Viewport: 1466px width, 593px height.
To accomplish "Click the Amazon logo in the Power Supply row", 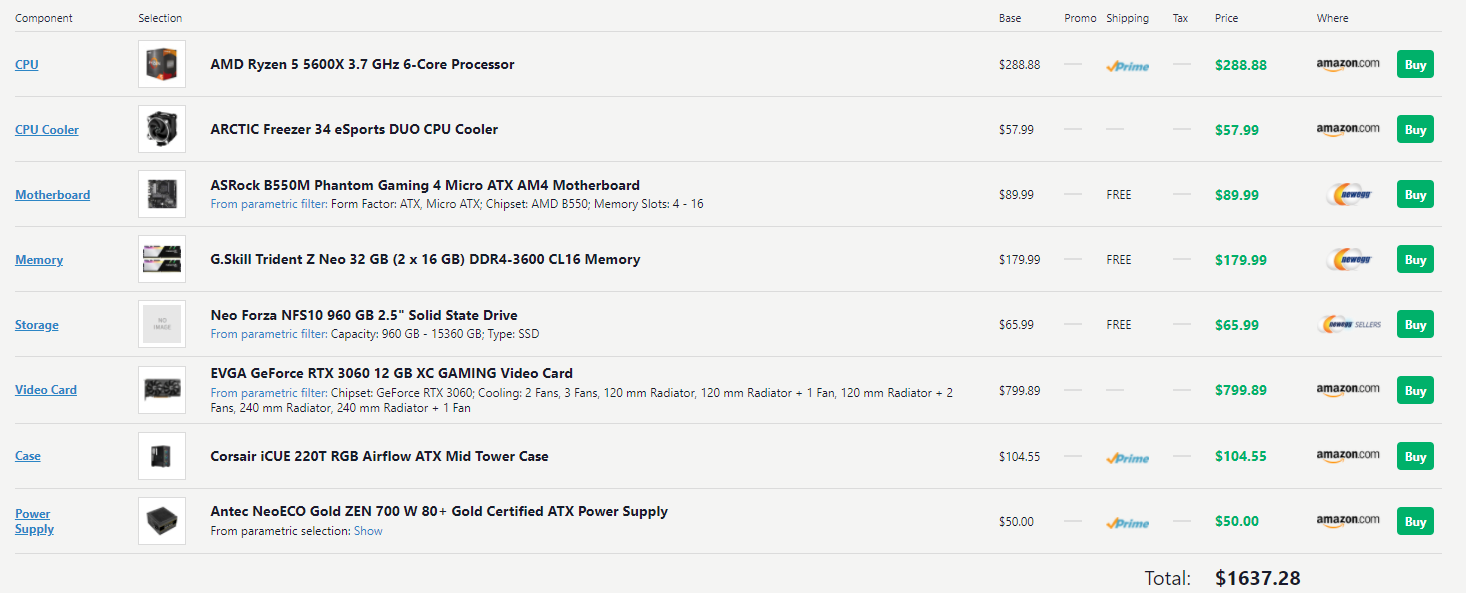I will tap(1347, 521).
